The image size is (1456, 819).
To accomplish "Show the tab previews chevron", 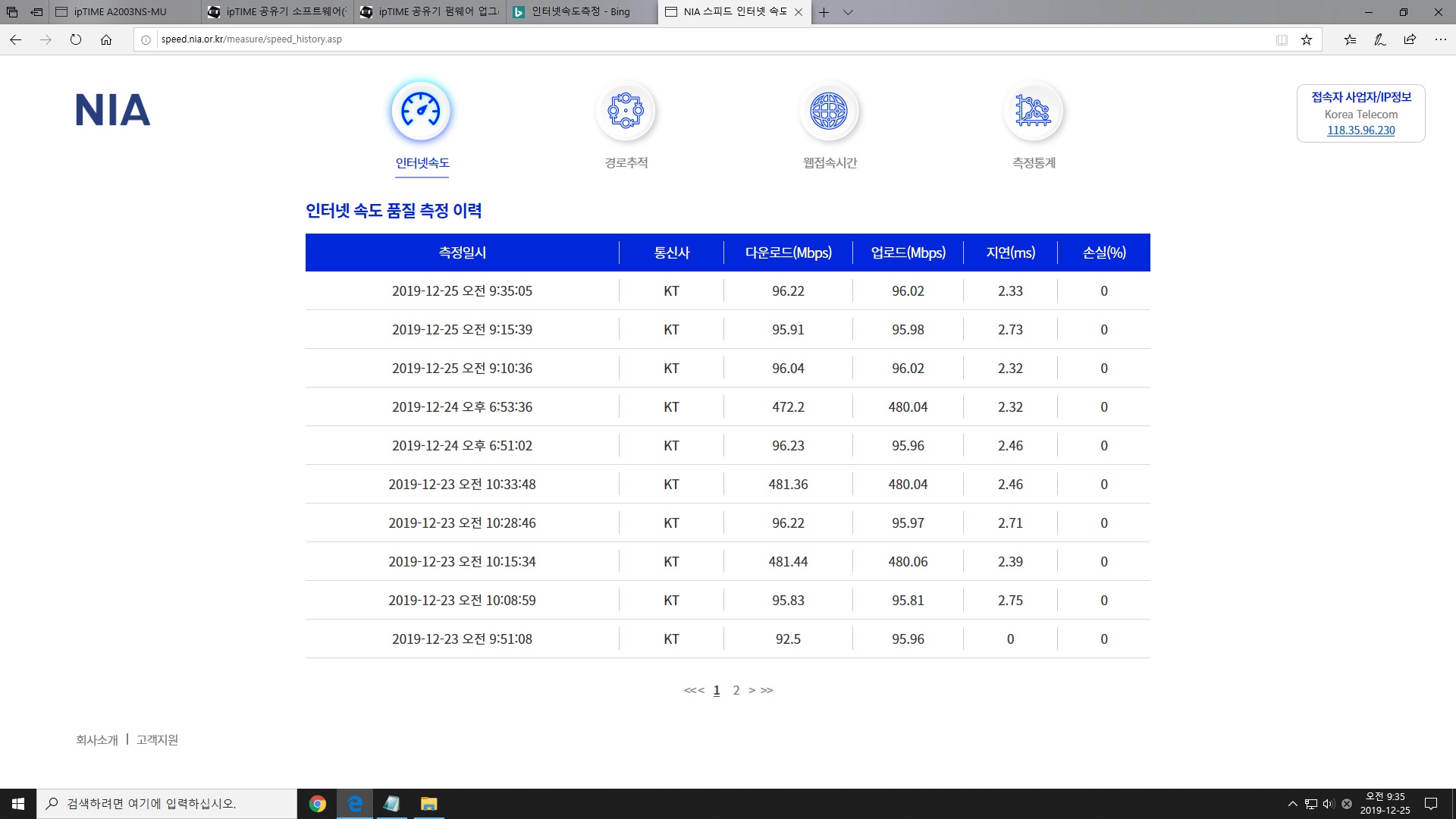I will click(x=848, y=12).
